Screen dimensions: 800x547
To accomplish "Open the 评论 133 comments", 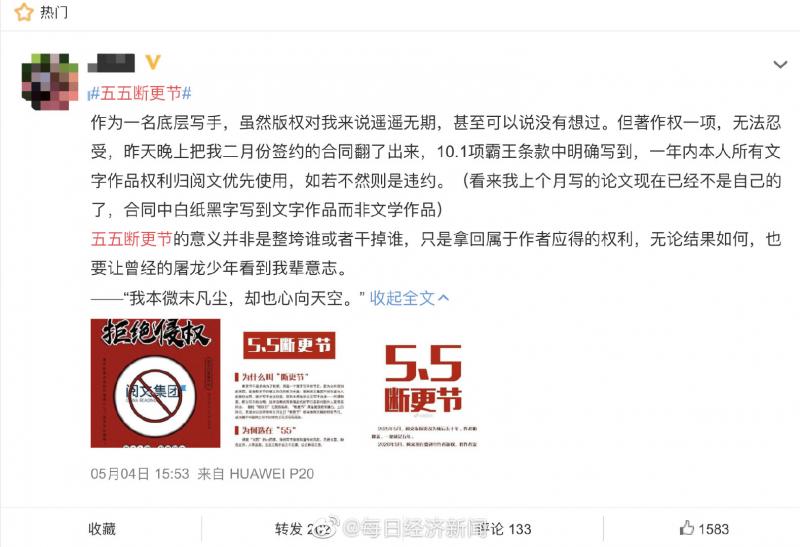I will tap(505, 529).
